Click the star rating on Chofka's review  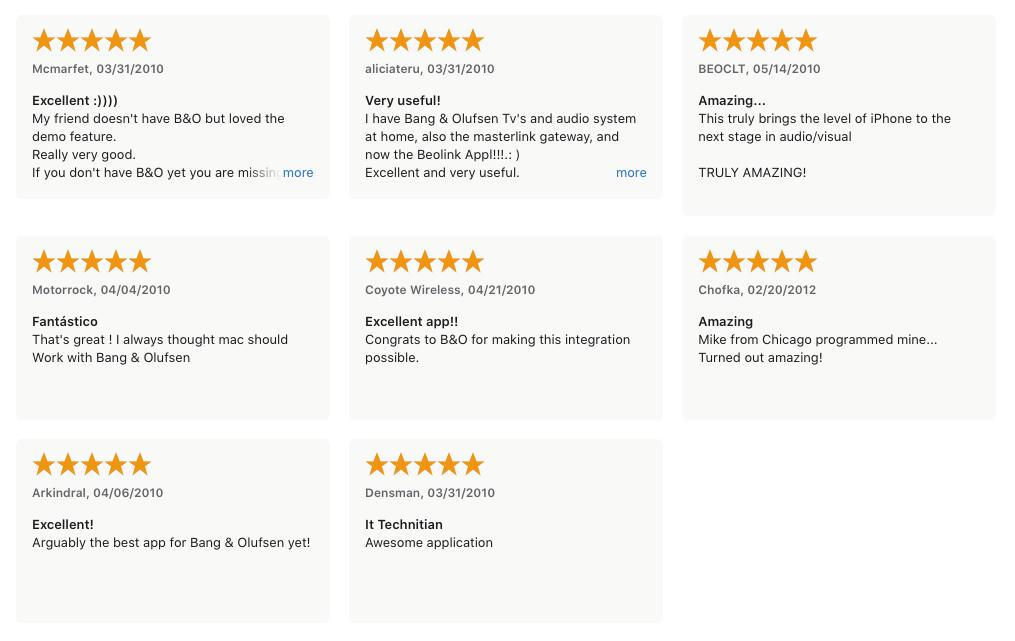[758, 262]
